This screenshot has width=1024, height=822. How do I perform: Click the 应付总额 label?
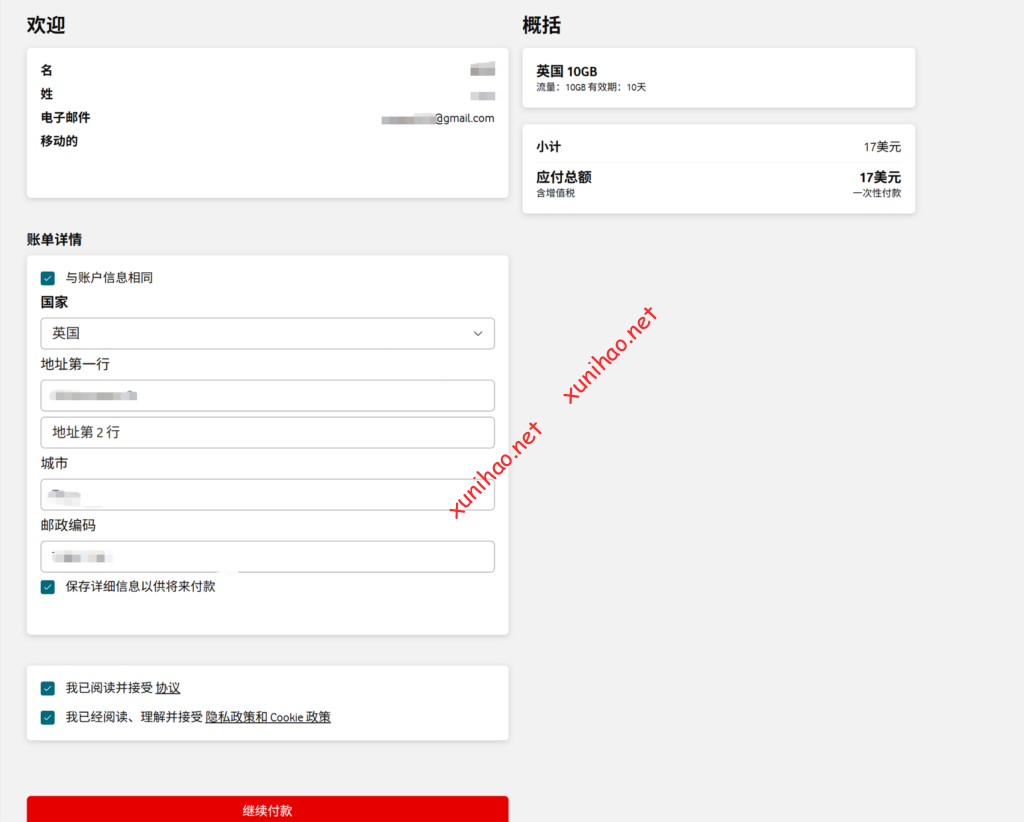coord(563,177)
